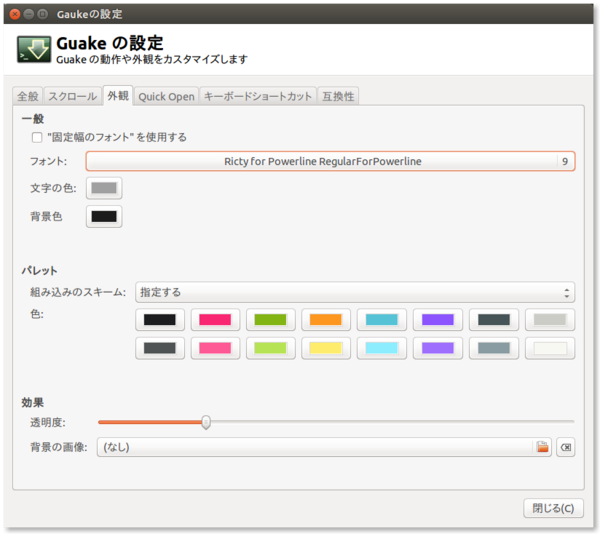The image size is (600, 534).
Task: Maximize the Gaukeの設定 window
Action: click(42, 14)
